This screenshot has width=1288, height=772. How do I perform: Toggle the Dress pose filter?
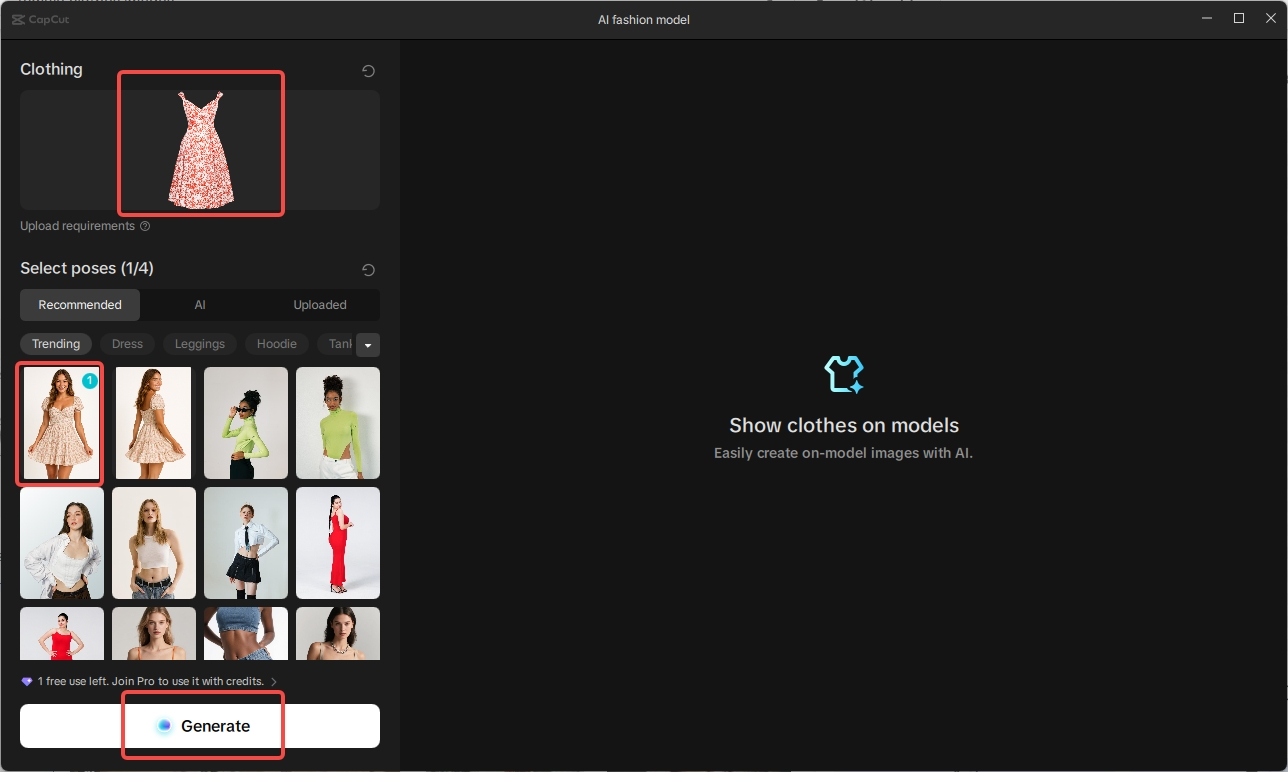pyautogui.click(x=127, y=343)
